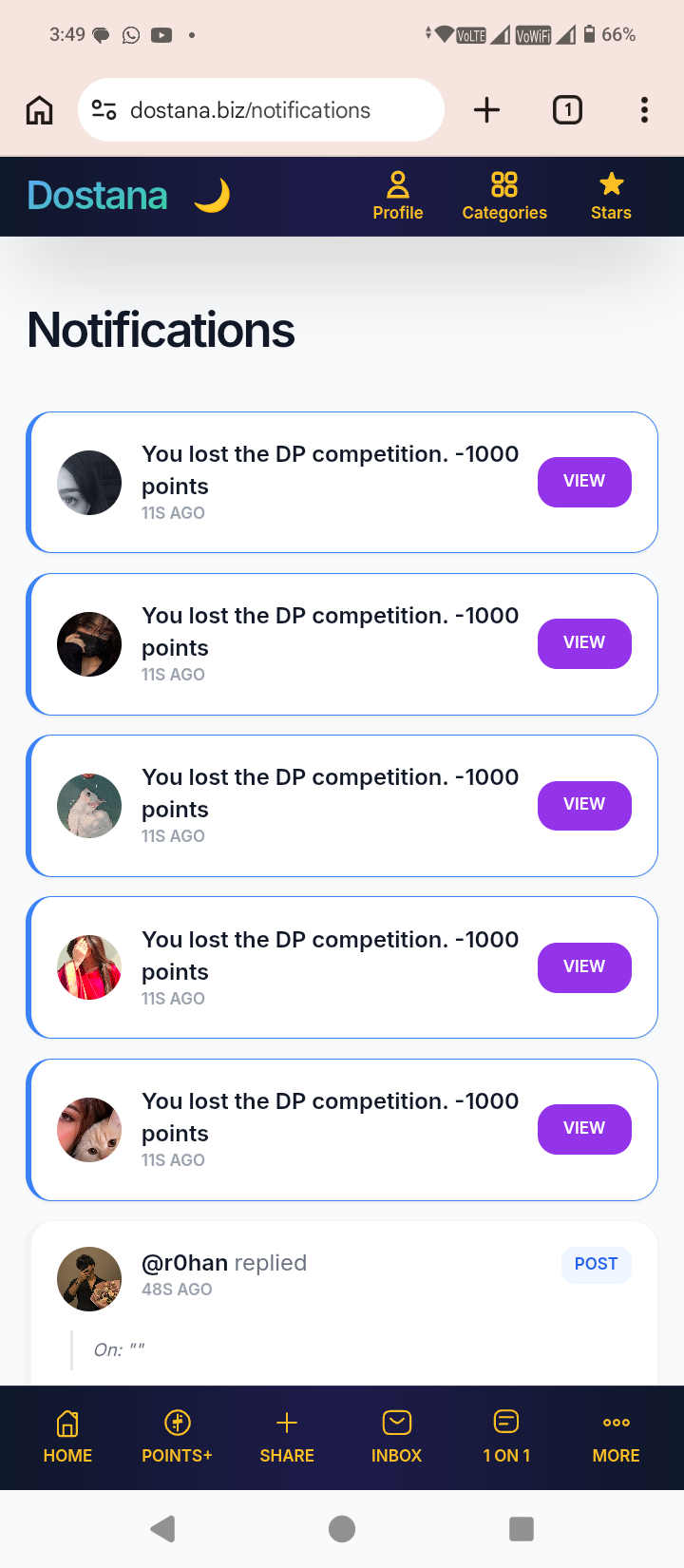
Task: Tap the Dostana logo
Action: 97,196
